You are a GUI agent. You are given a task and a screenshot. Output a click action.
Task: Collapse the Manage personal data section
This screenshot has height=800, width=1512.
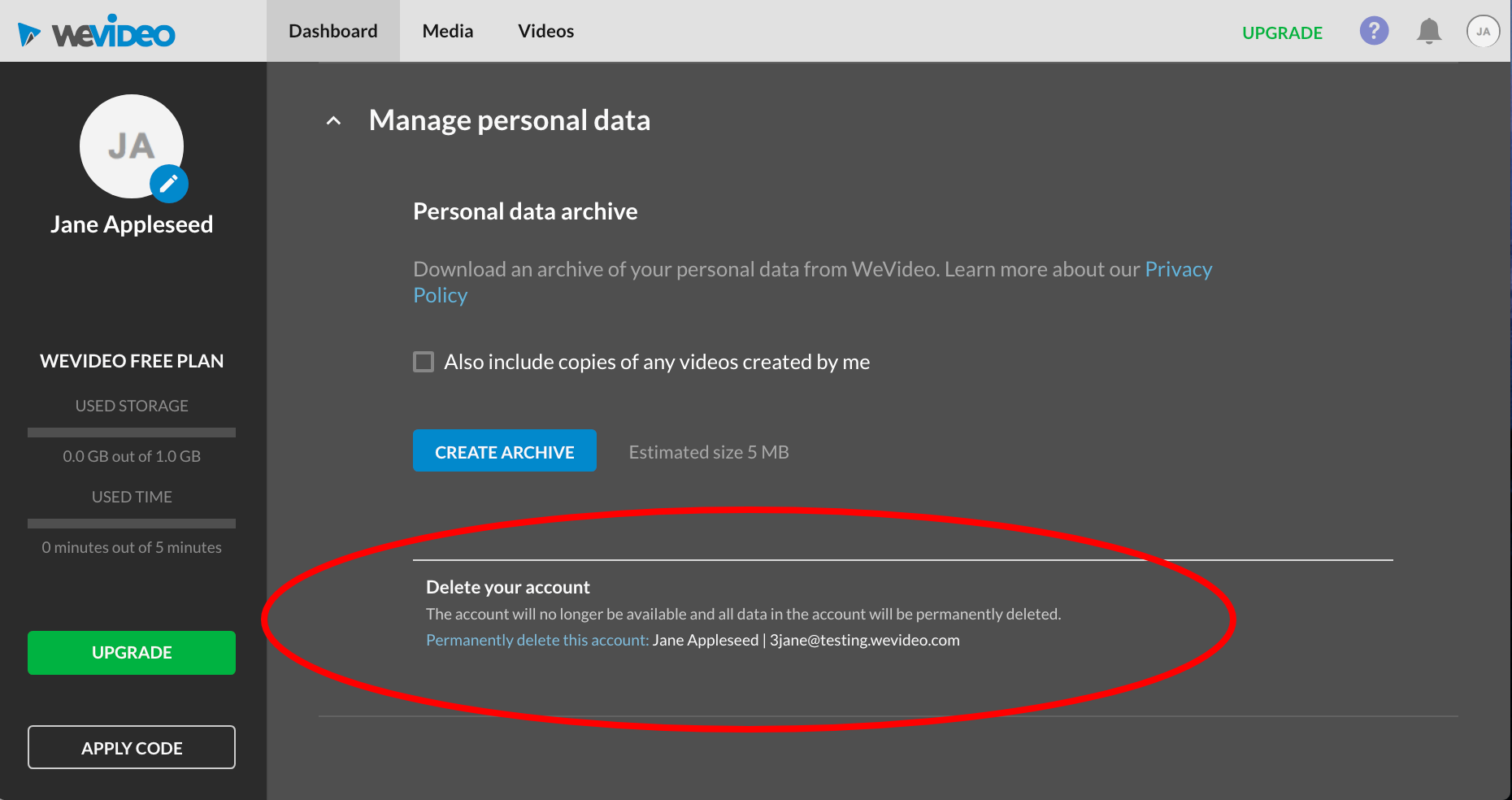pyautogui.click(x=333, y=121)
